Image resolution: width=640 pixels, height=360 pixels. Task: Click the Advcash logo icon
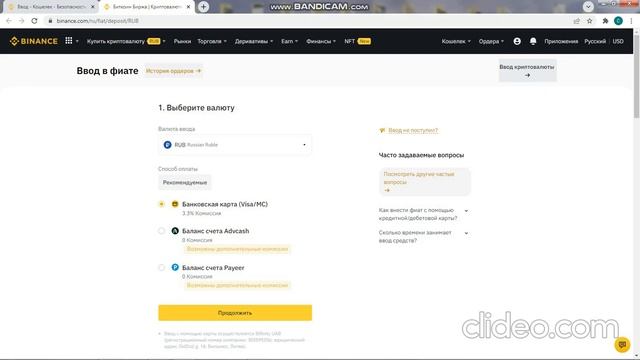click(175, 231)
